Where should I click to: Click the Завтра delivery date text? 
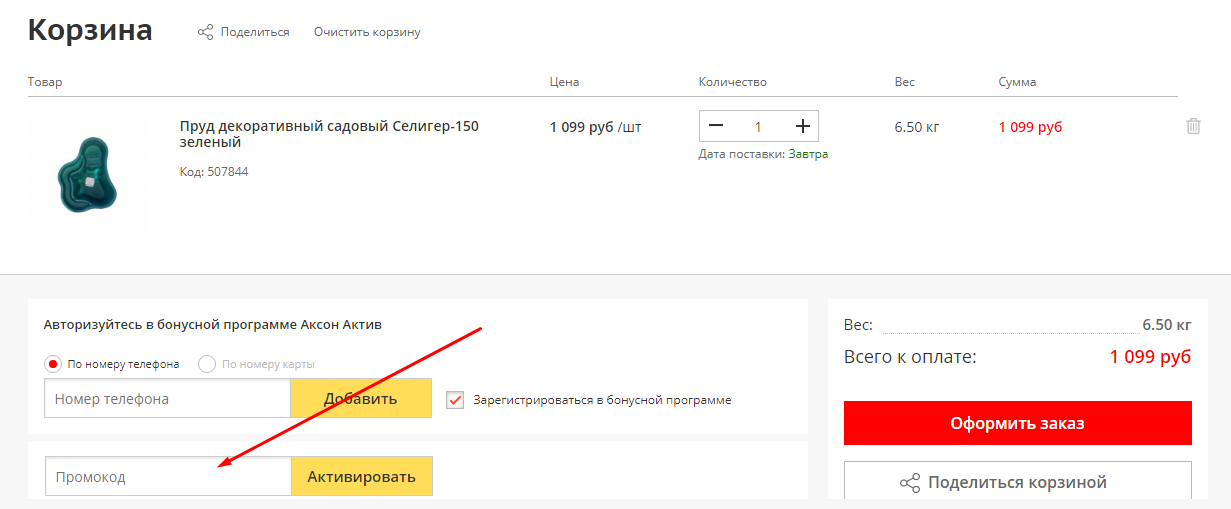tap(808, 154)
